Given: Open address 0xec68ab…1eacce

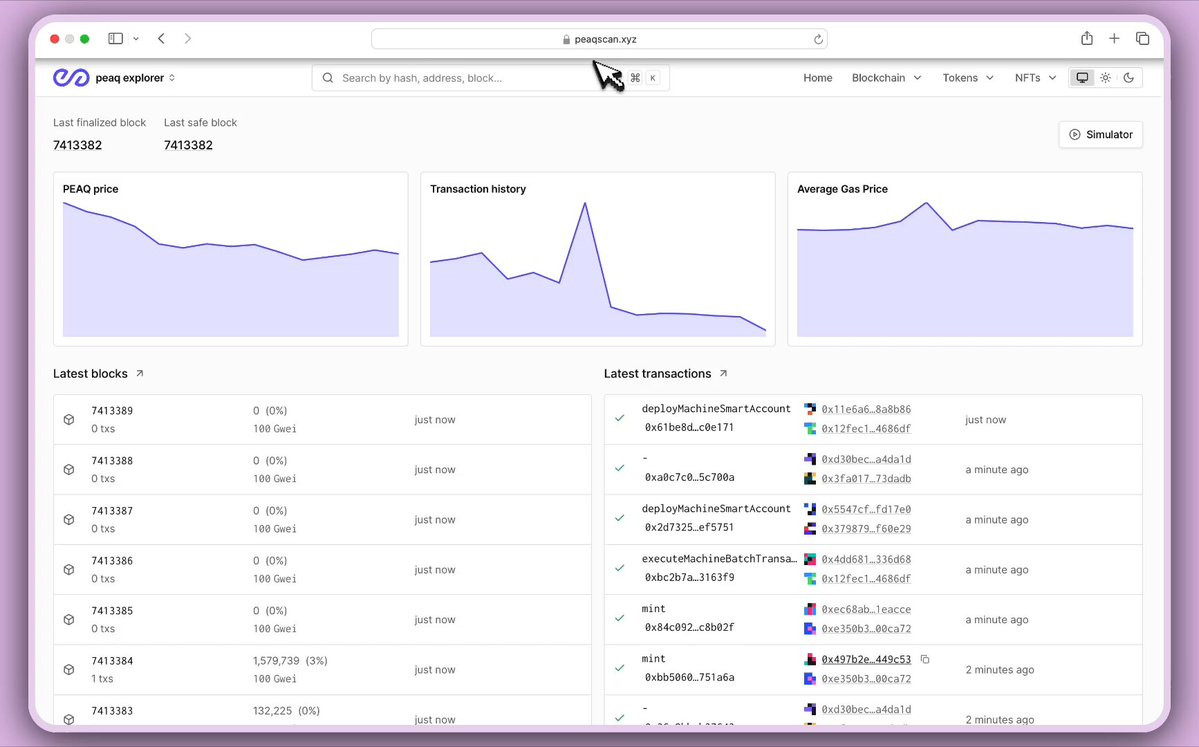Looking at the screenshot, I should (x=866, y=609).
